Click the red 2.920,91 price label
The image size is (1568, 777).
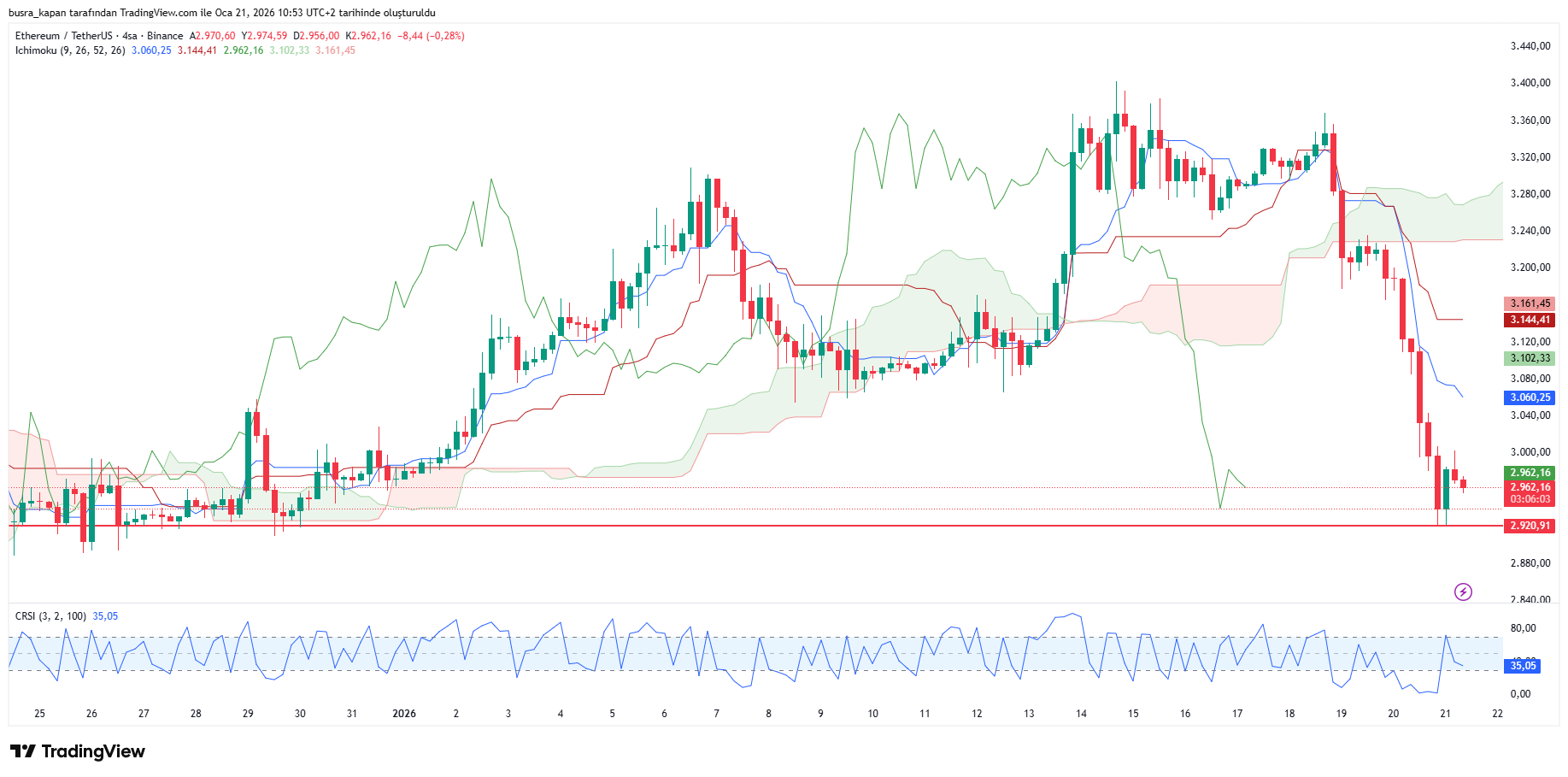1529,526
